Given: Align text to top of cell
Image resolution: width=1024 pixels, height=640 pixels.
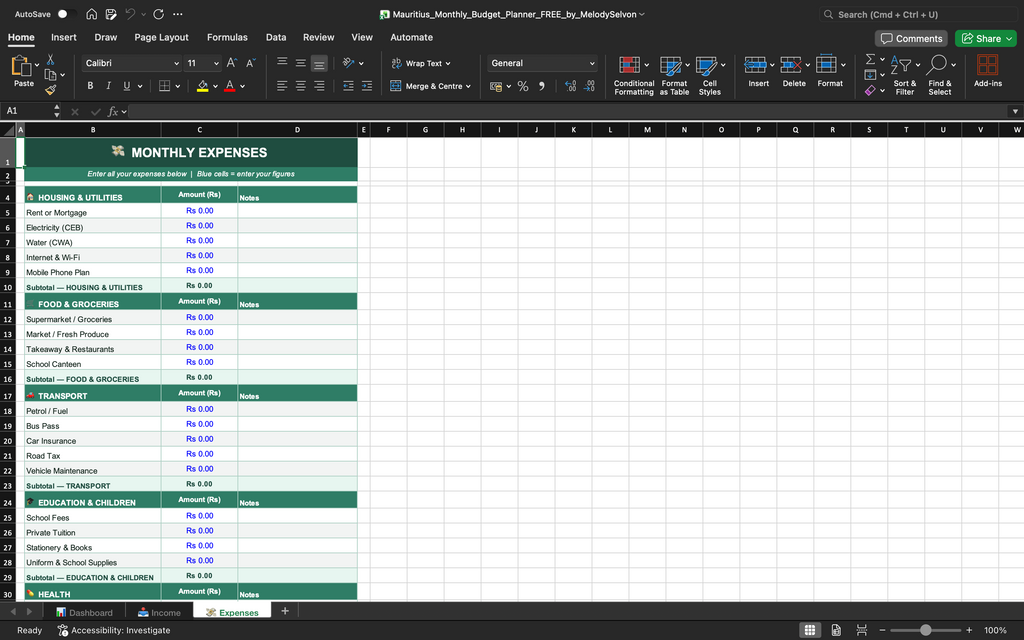Looking at the screenshot, I should [x=282, y=63].
